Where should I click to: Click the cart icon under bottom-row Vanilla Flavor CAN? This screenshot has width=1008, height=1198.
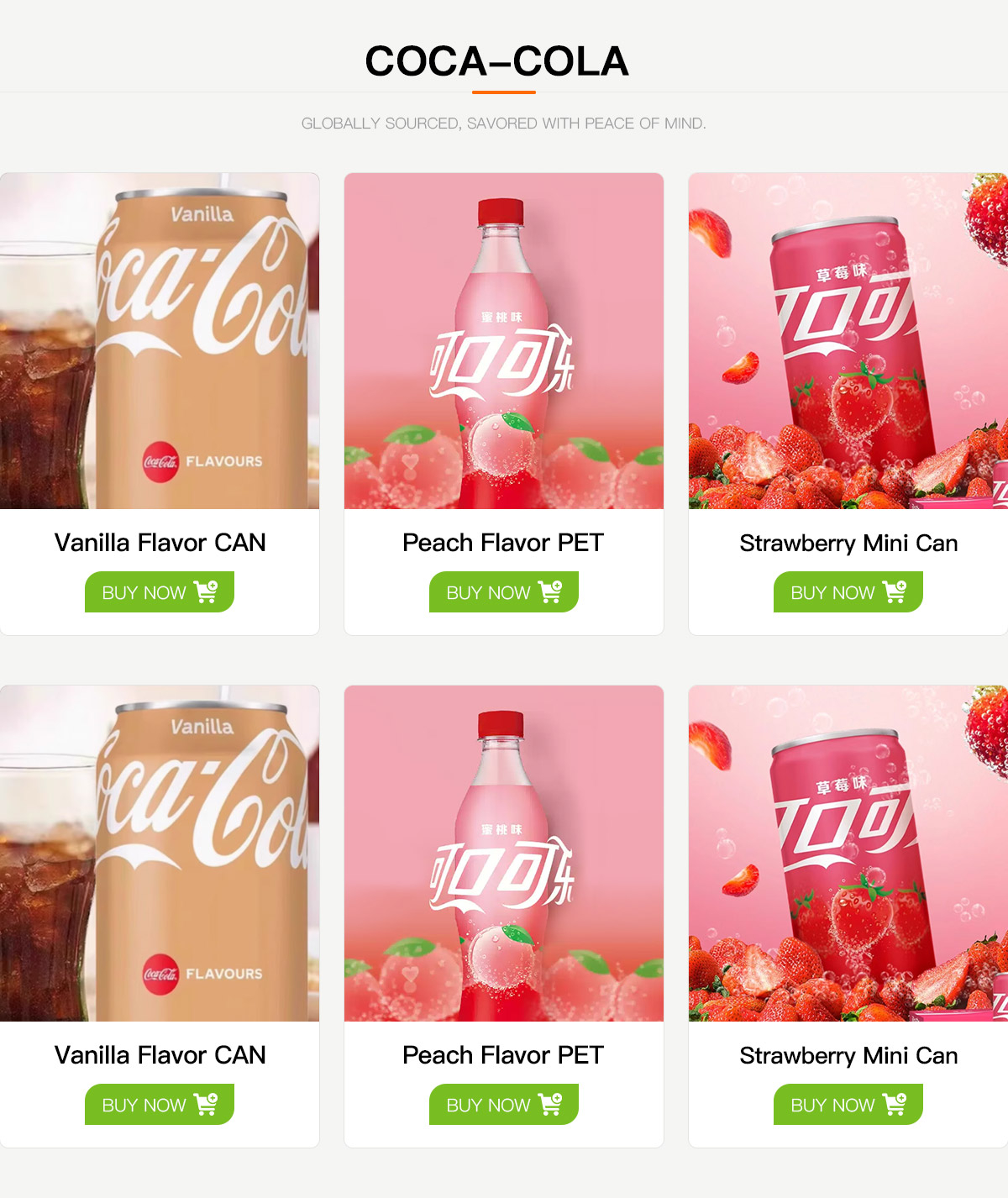(x=206, y=1104)
